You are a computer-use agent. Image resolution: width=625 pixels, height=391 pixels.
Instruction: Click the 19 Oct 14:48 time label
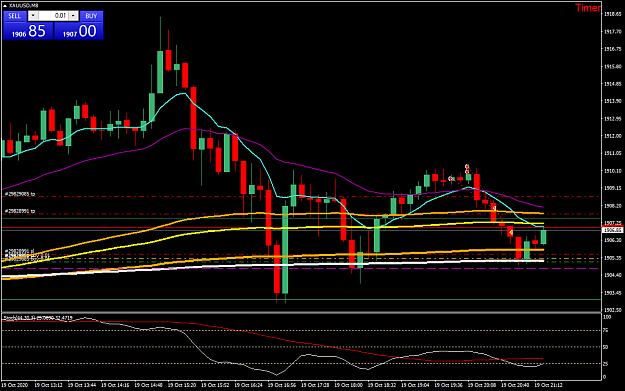coord(148,385)
